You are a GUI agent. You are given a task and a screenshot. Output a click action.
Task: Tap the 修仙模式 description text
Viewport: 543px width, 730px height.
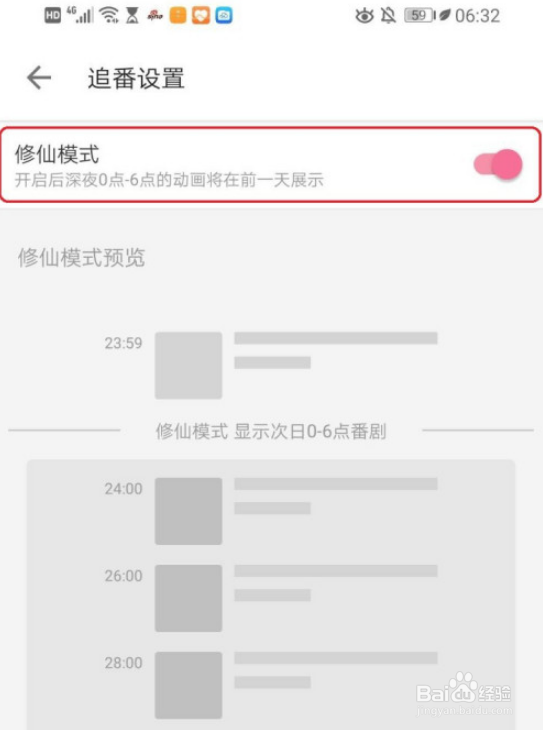169,180
